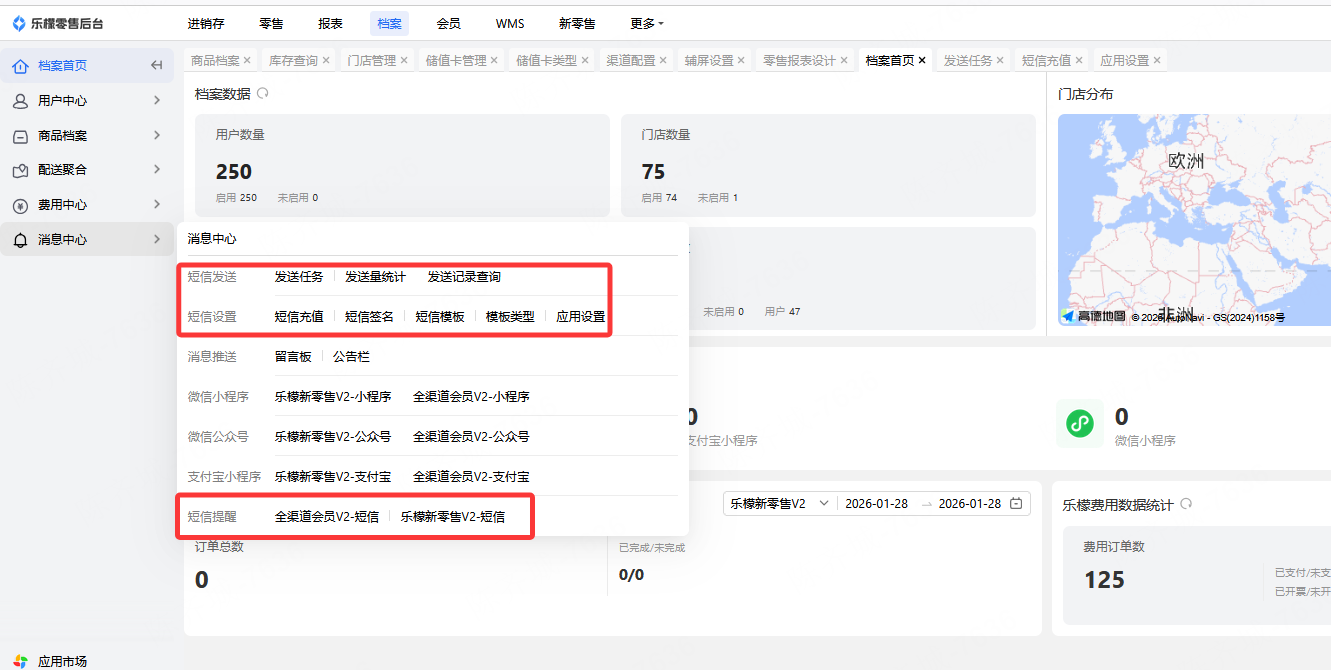Click the 用户数量 250 card

click(x=402, y=165)
